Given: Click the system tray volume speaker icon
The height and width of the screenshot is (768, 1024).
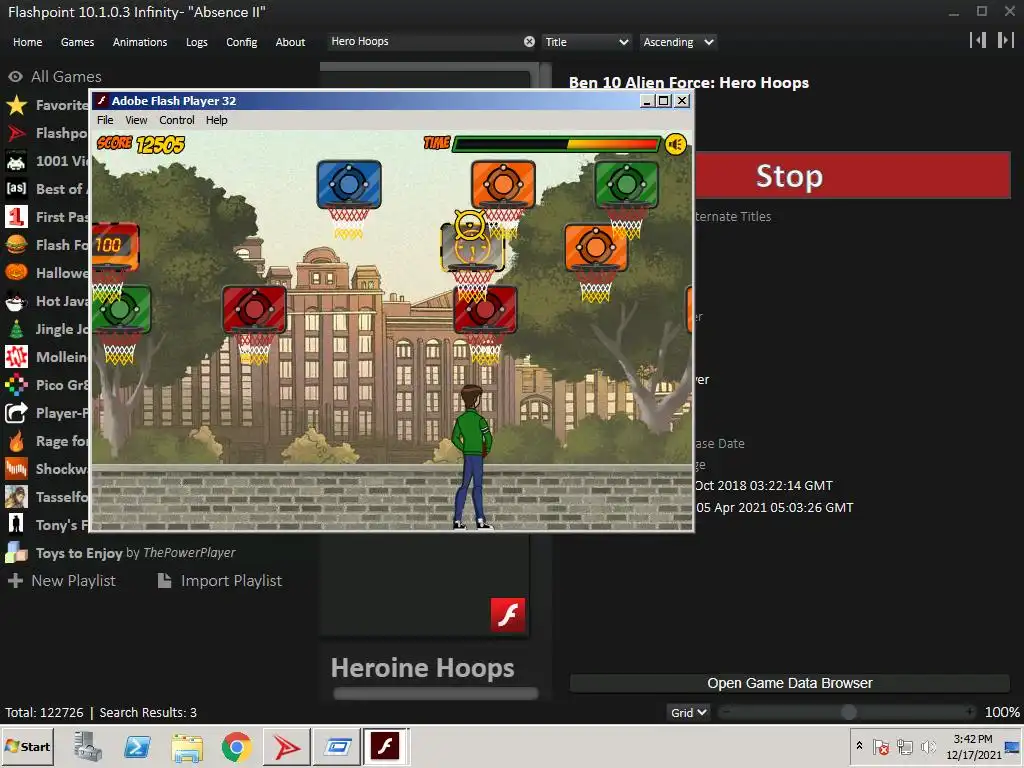Looking at the screenshot, I should point(928,746).
